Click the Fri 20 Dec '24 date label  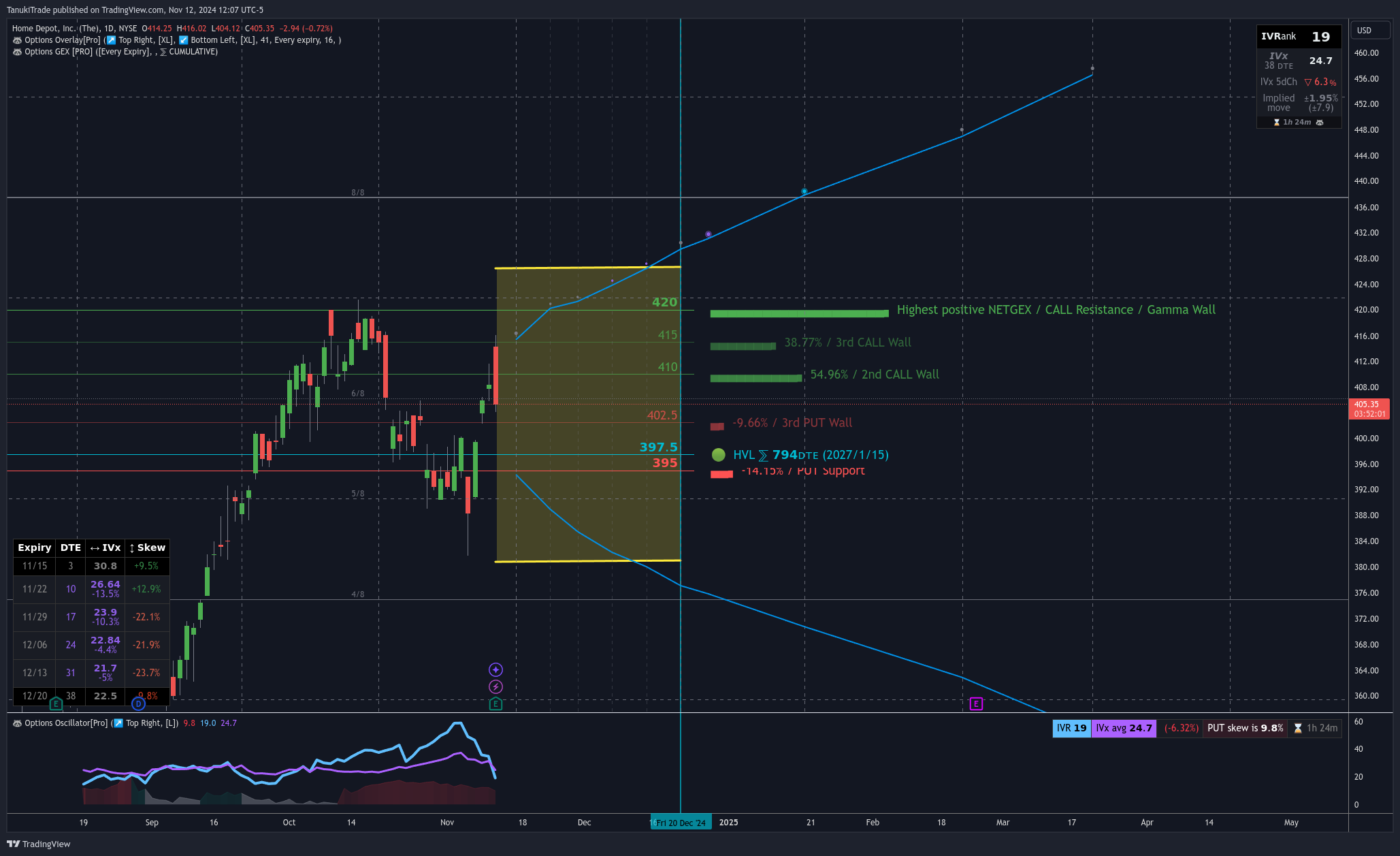click(x=681, y=823)
